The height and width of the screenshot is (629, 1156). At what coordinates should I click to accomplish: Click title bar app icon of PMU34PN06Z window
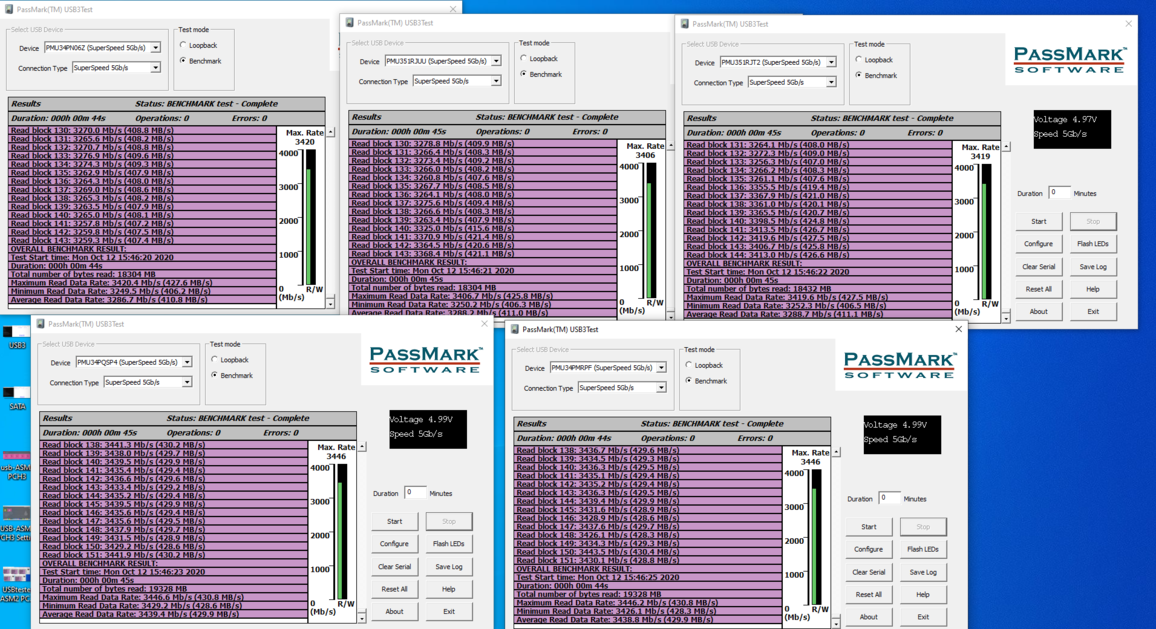pos(10,10)
